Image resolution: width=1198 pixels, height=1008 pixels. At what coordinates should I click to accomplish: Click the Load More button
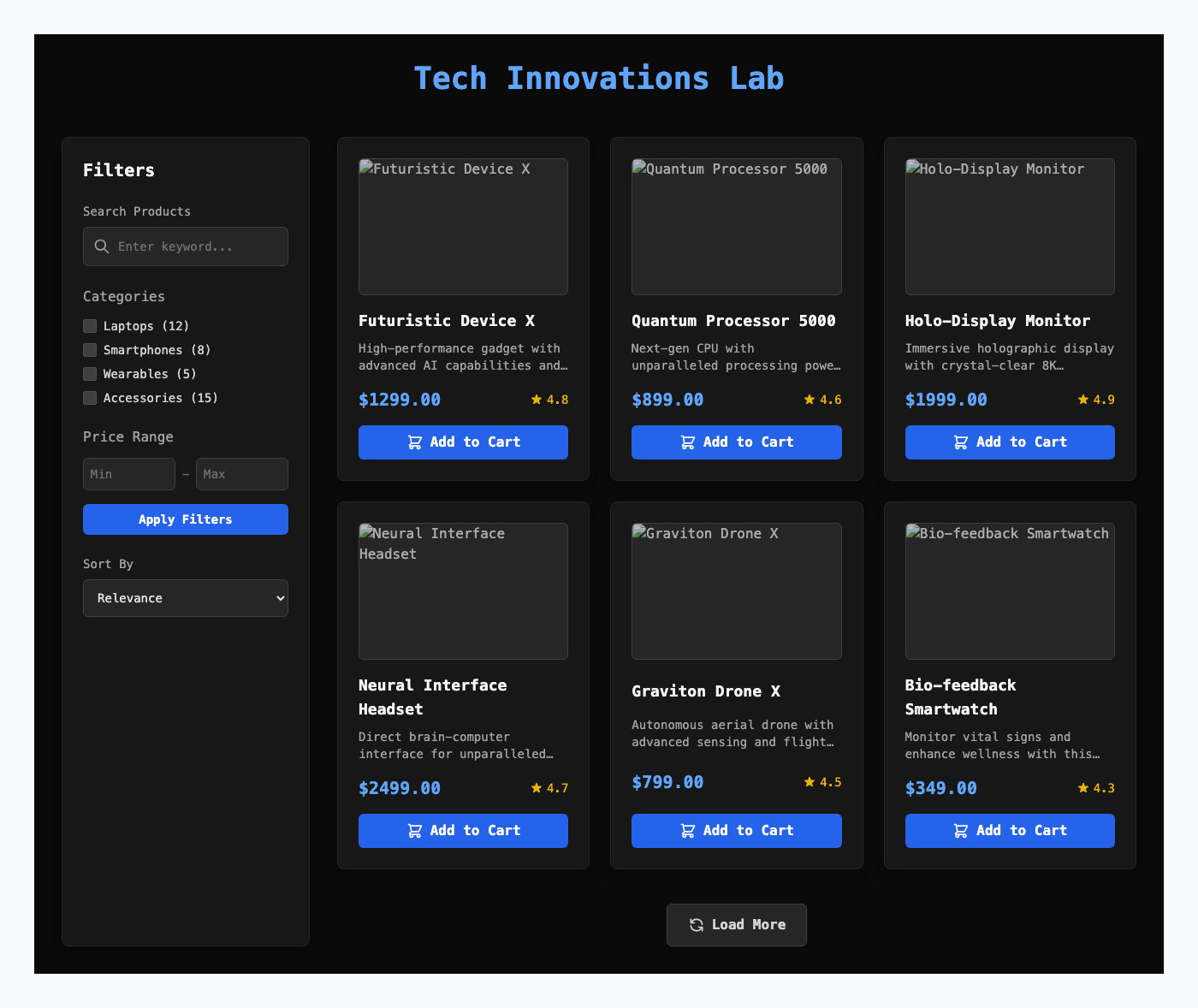[x=736, y=925]
